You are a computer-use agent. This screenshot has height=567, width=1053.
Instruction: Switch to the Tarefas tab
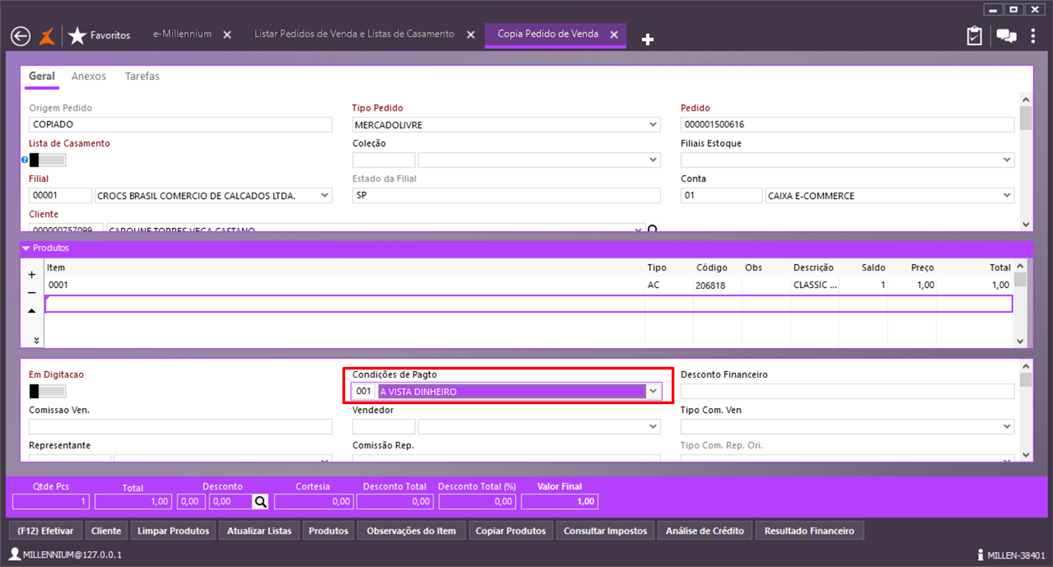click(142, 77)
